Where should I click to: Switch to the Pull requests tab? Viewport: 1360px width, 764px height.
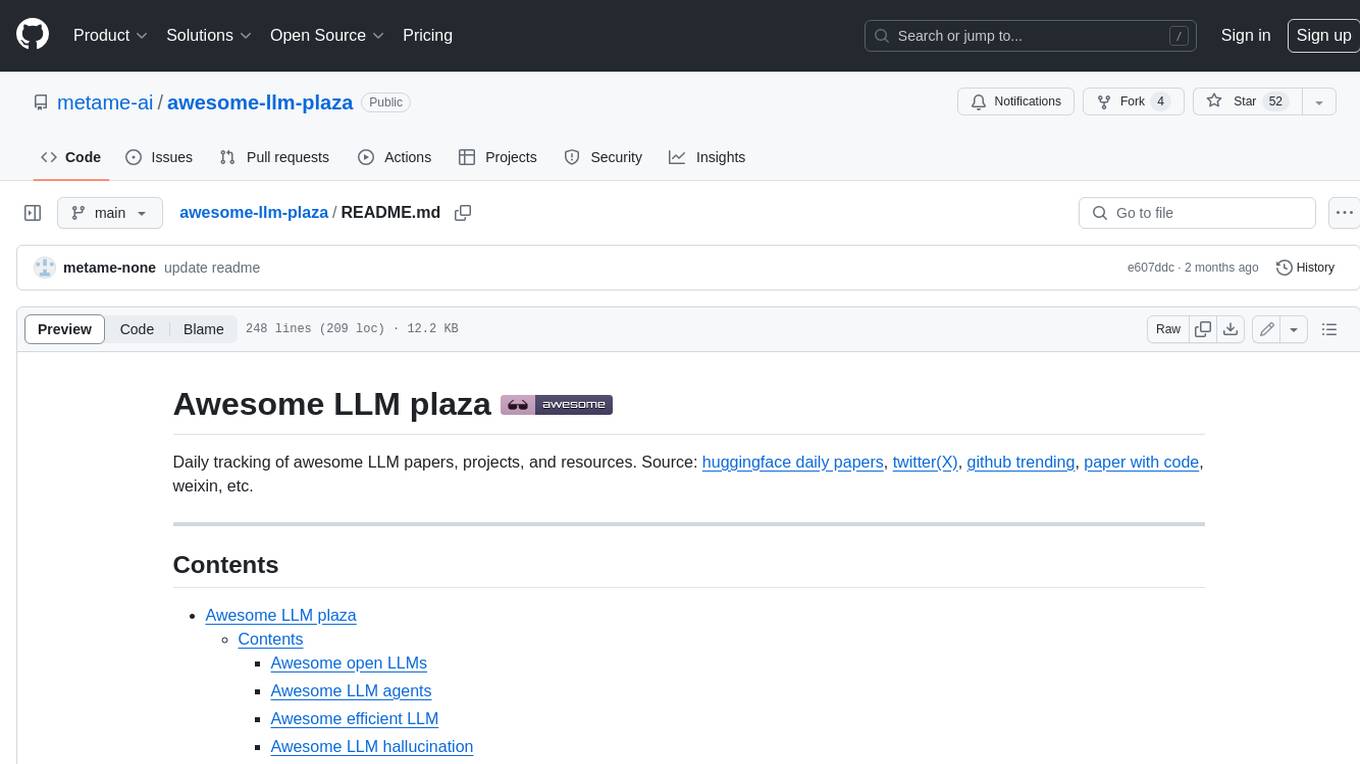(x=274, y=157)
